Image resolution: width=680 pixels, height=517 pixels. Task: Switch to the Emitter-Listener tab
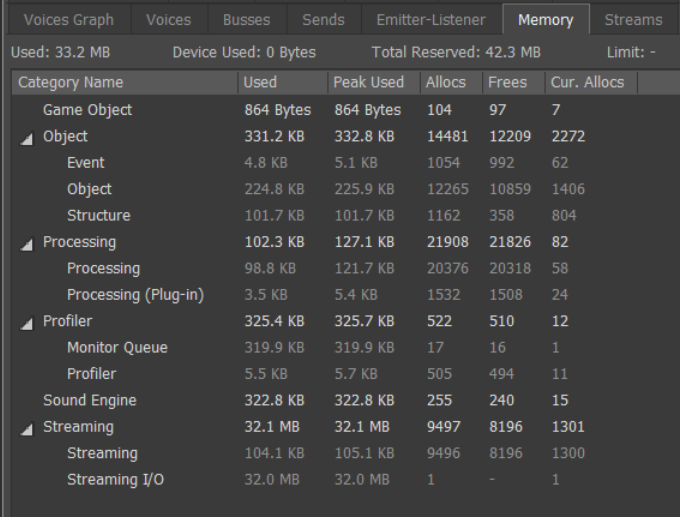430,20
